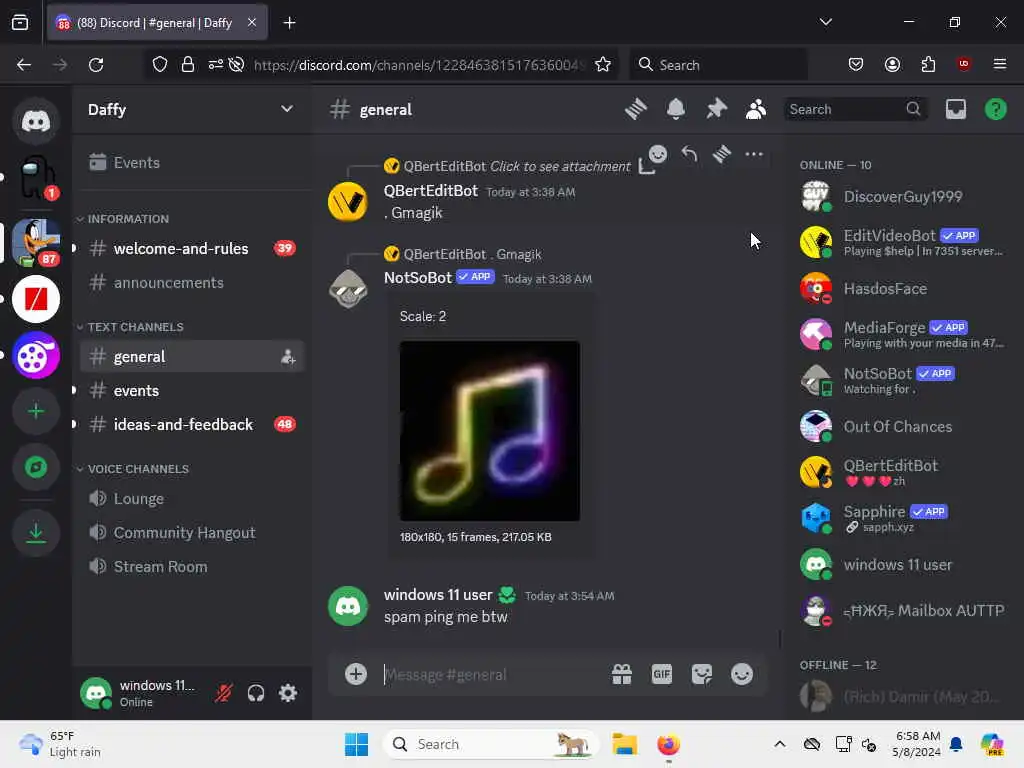Screen dimensions: 1024x768
Task: Click windows 11 user message author
Action: click(x=438, y=595)
